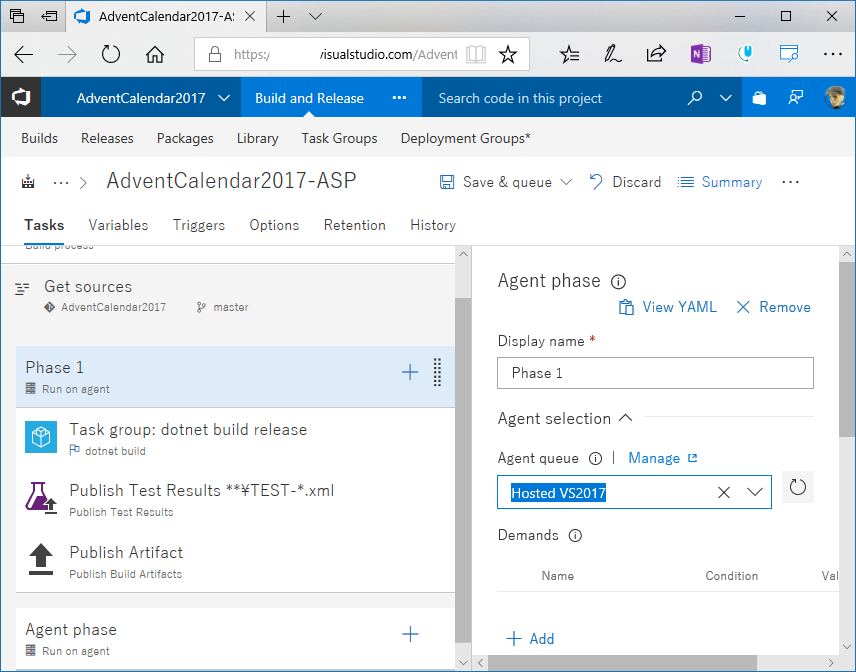The image size is (856, 672).
Task: Click the Publish Test Results flask icon
Action: pyautogui.click(x=41, y=497)
